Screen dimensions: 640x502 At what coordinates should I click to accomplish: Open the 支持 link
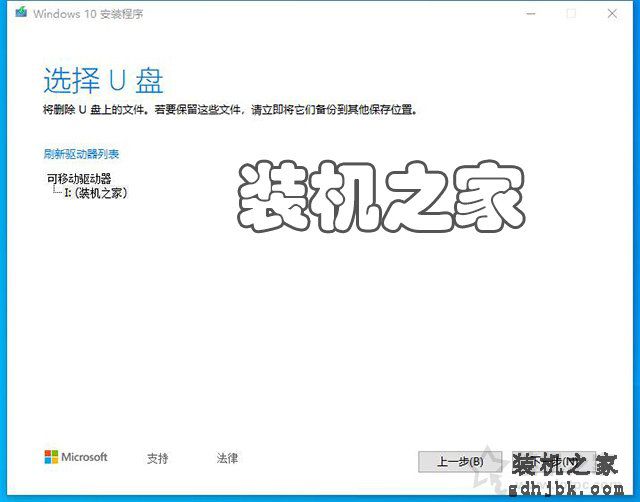pos(158,458)
